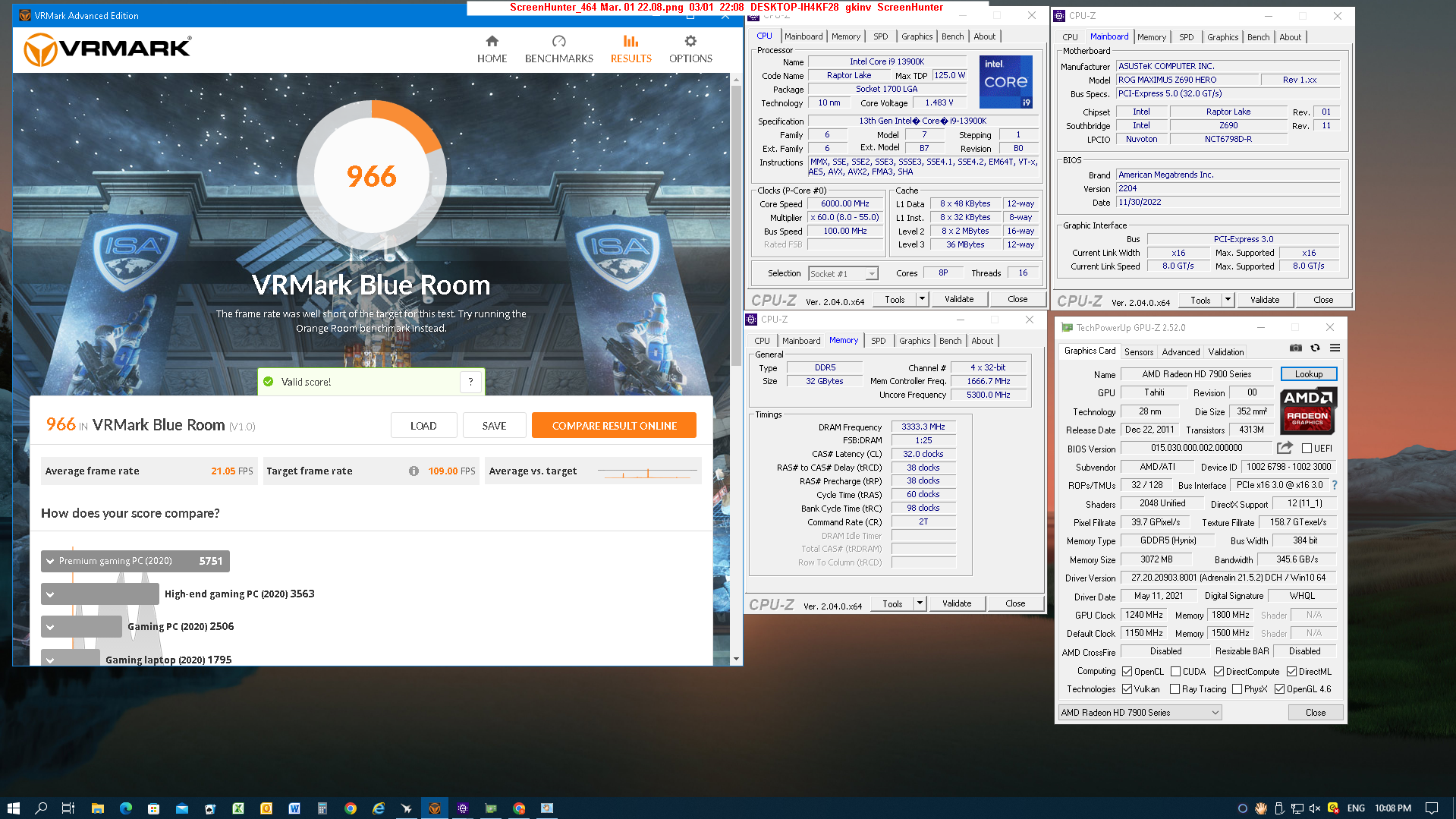This screenshot has height=819, width=1456.
Task: Toggle the UEFI checkbox in GPU-Z
Action: (1307, 448)
